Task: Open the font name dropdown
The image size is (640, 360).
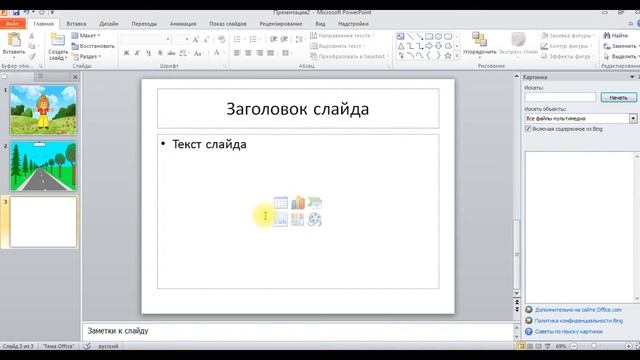Action: click(168, 40)
